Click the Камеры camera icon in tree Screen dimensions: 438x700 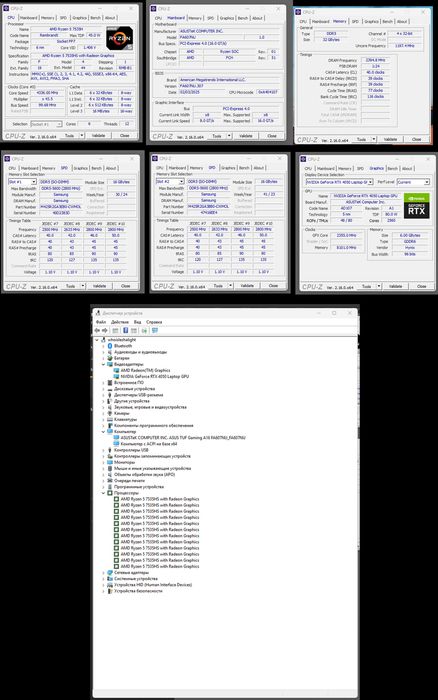coord(110,413)
